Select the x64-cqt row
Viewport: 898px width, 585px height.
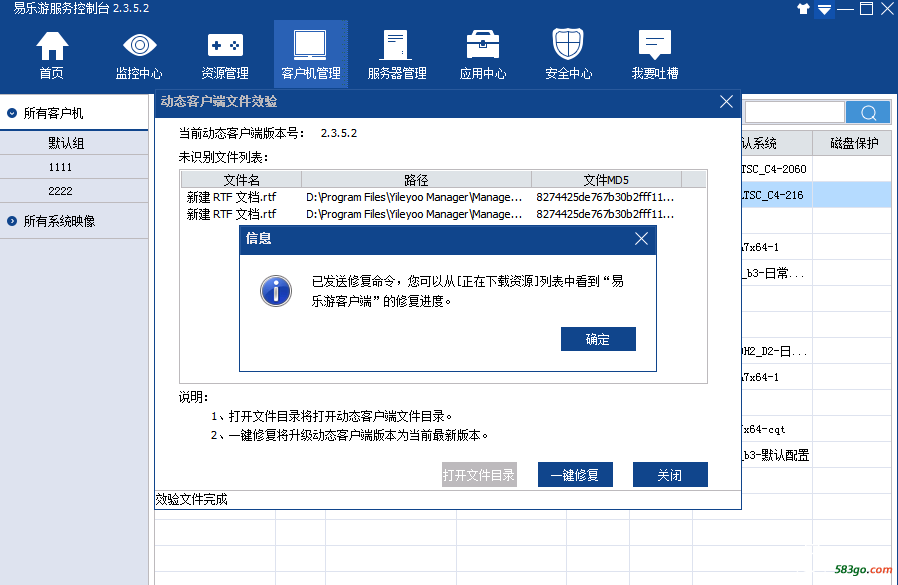coord(816,429)
